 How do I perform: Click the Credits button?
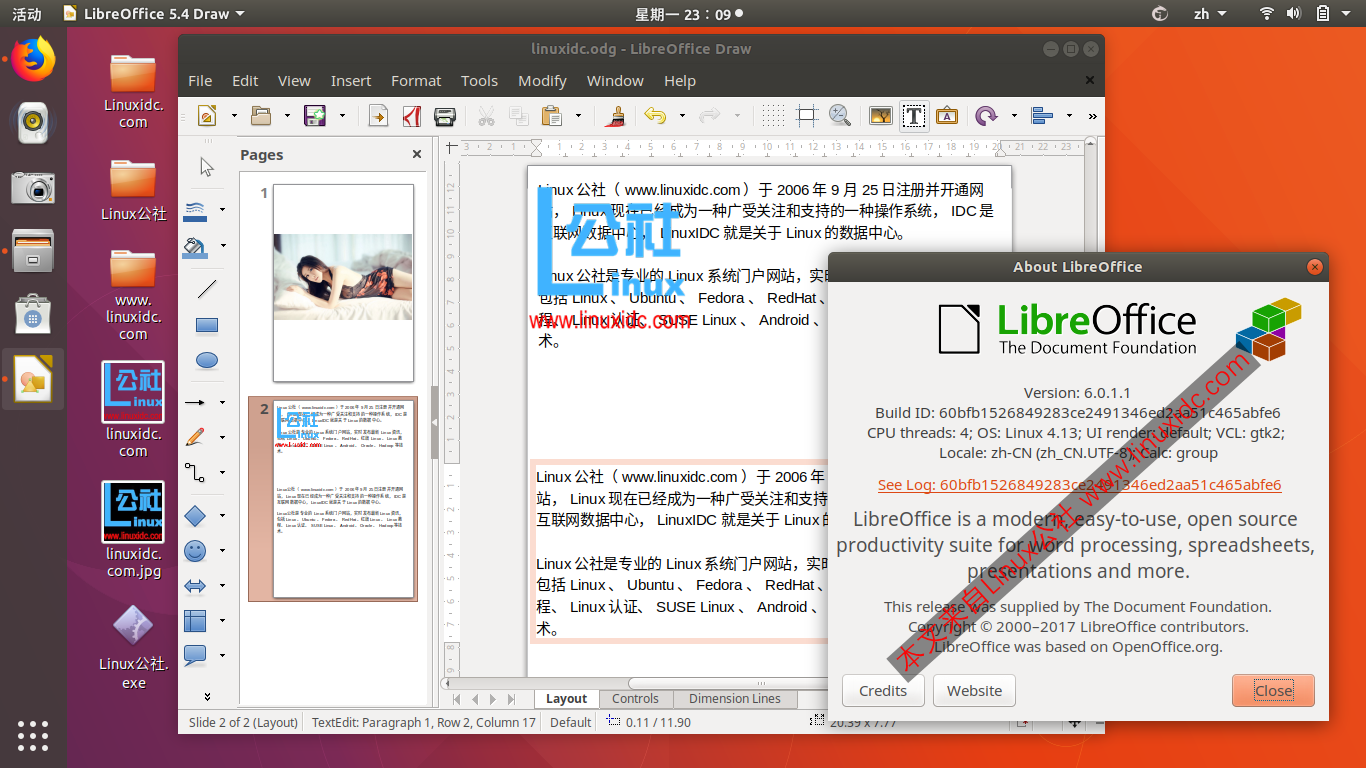883,690
